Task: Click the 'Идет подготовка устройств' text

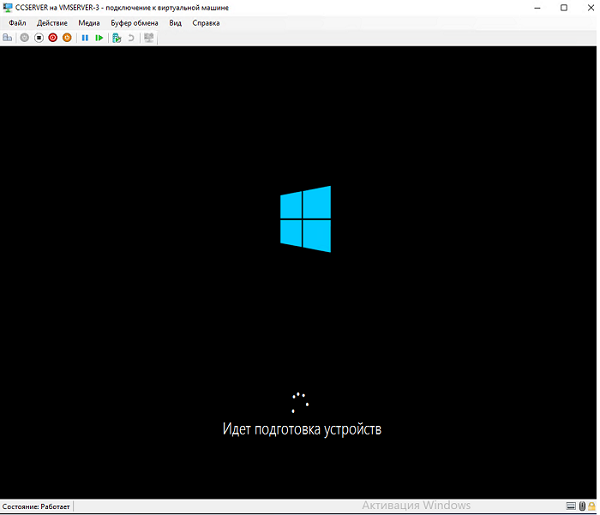Action: [x=302, y=429]
